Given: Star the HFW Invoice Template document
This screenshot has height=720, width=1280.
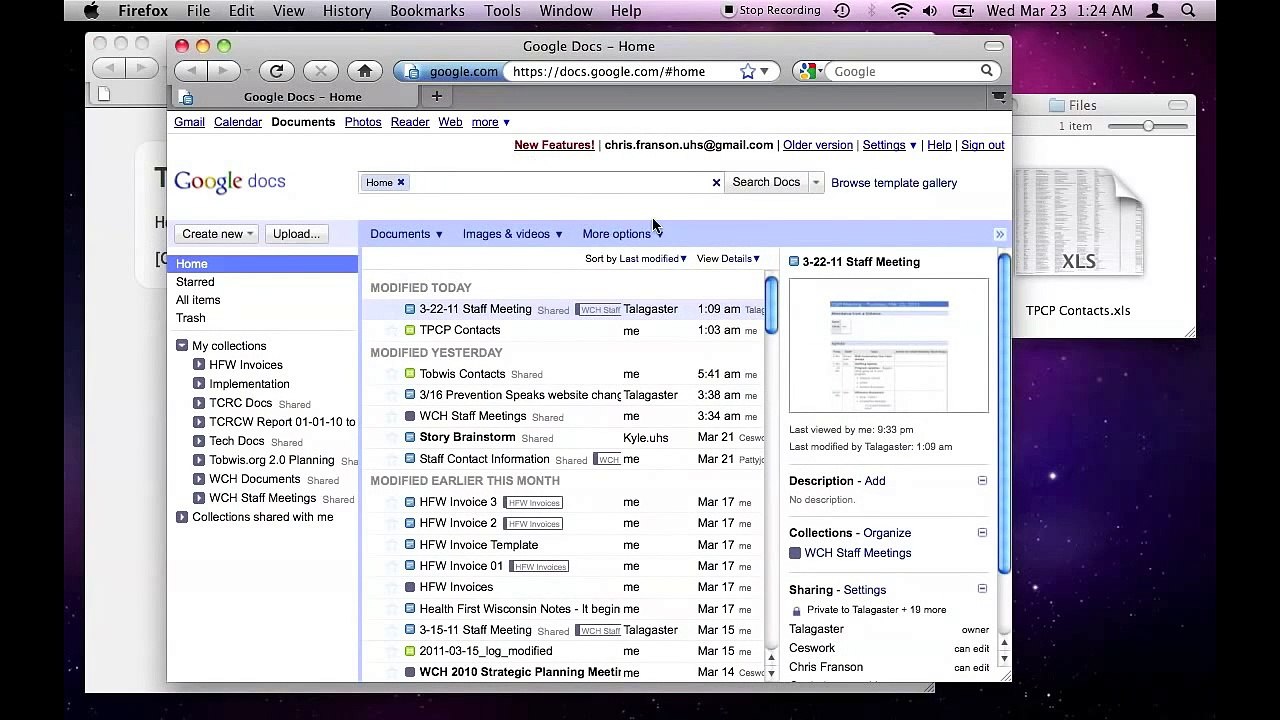Looking at the screenshot, I should [392, 545].
